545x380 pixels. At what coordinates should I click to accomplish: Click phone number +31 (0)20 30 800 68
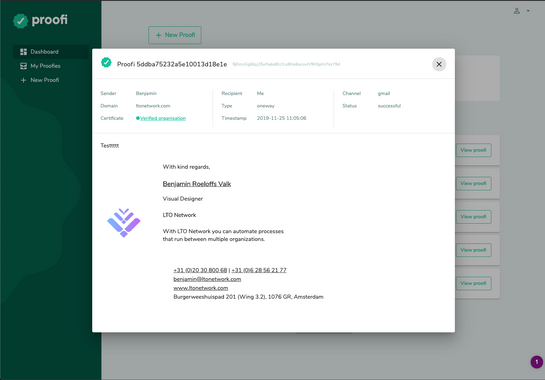point(200,270)
